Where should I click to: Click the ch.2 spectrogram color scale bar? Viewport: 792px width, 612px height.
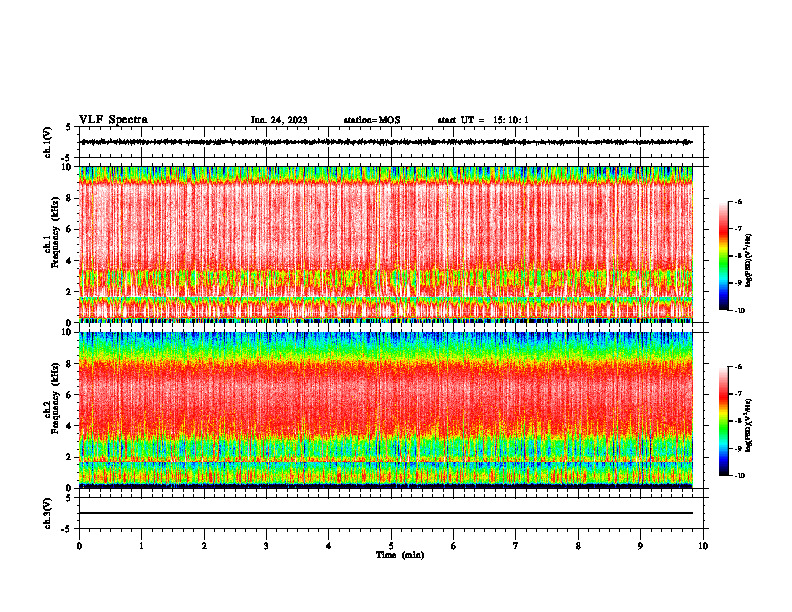click(724, 421)
